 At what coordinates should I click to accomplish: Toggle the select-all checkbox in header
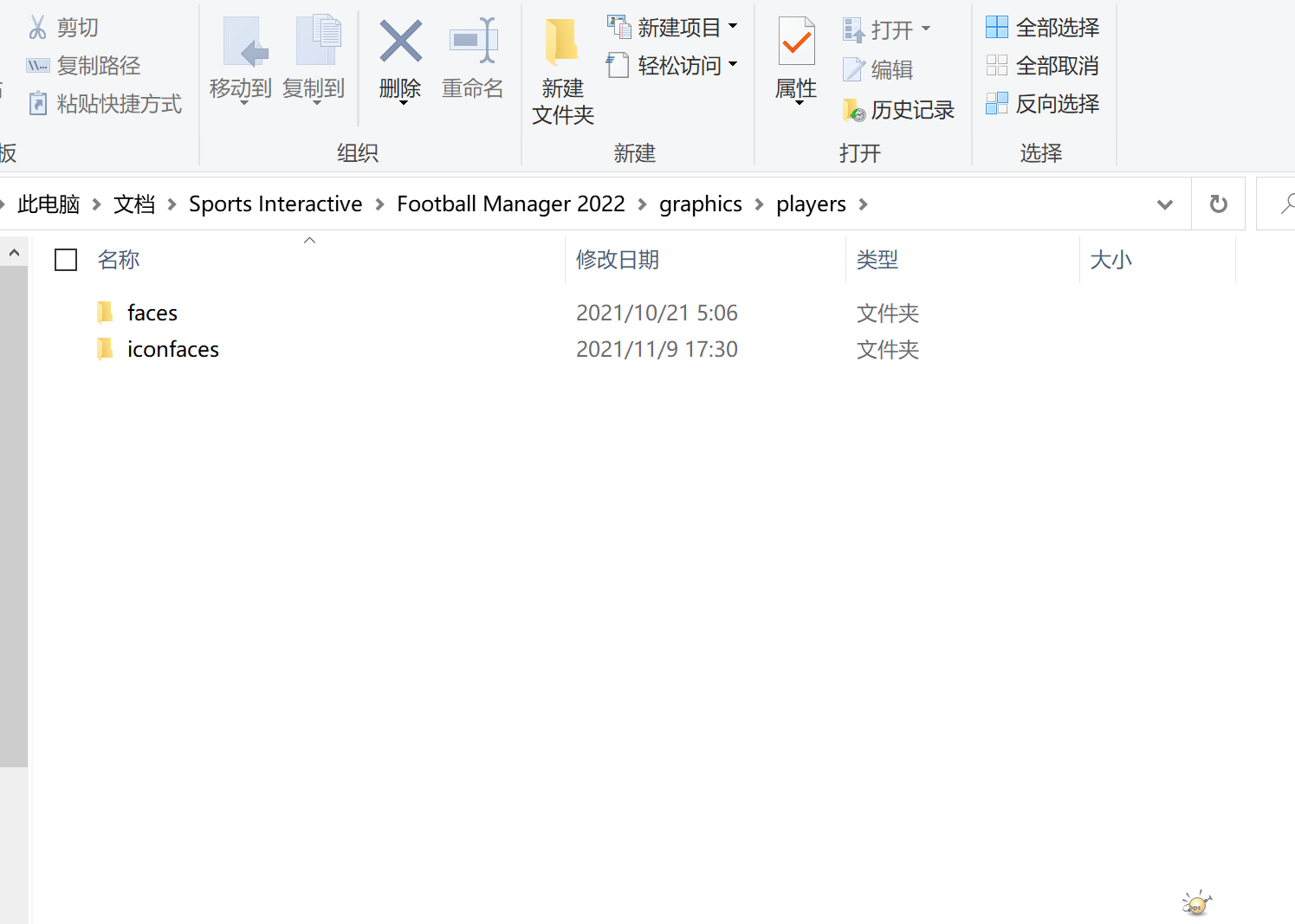click(66, 260)
